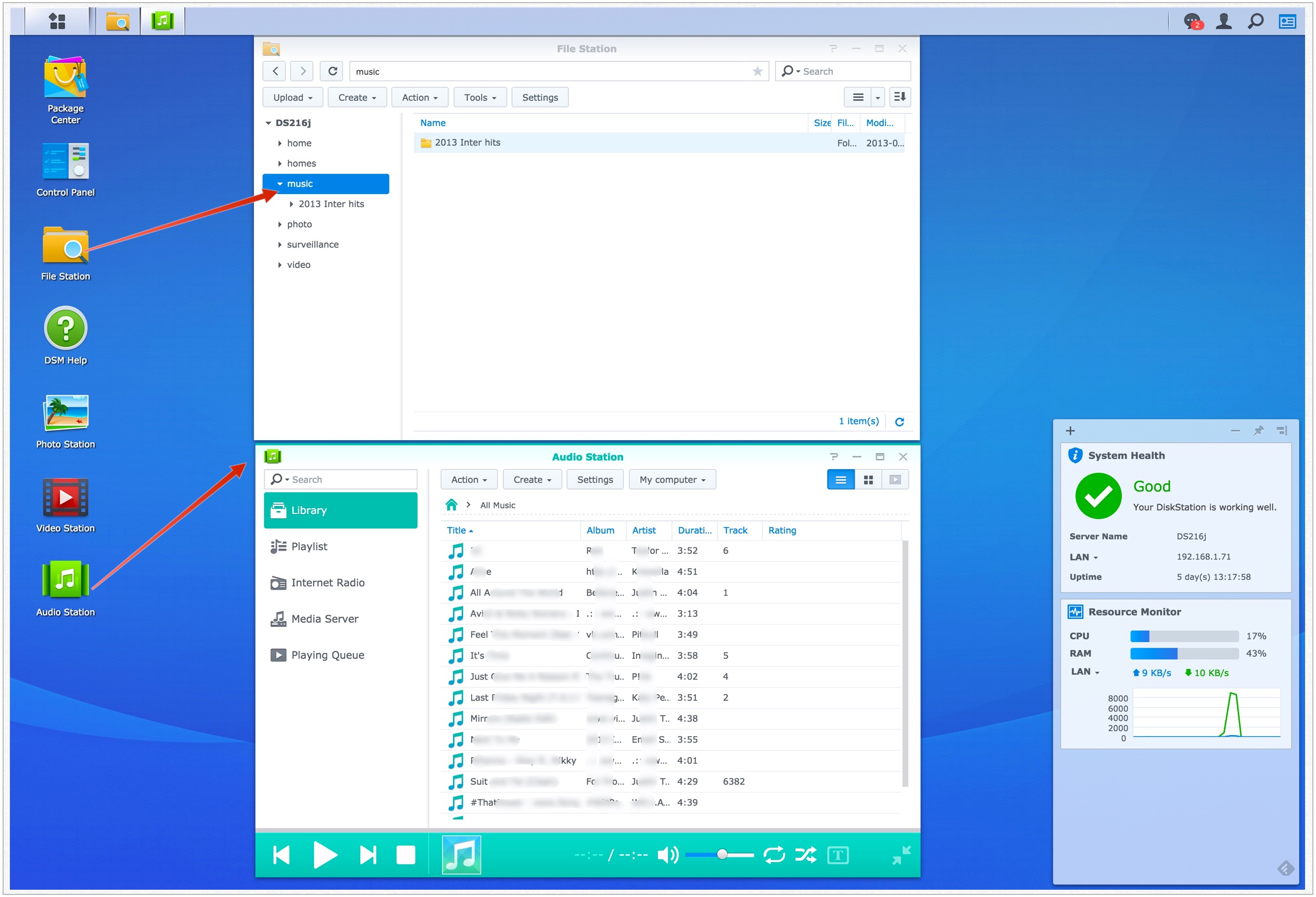Open File Station Create dropdown
Screen dimensions: 1316x897
(x=357, y=97)
